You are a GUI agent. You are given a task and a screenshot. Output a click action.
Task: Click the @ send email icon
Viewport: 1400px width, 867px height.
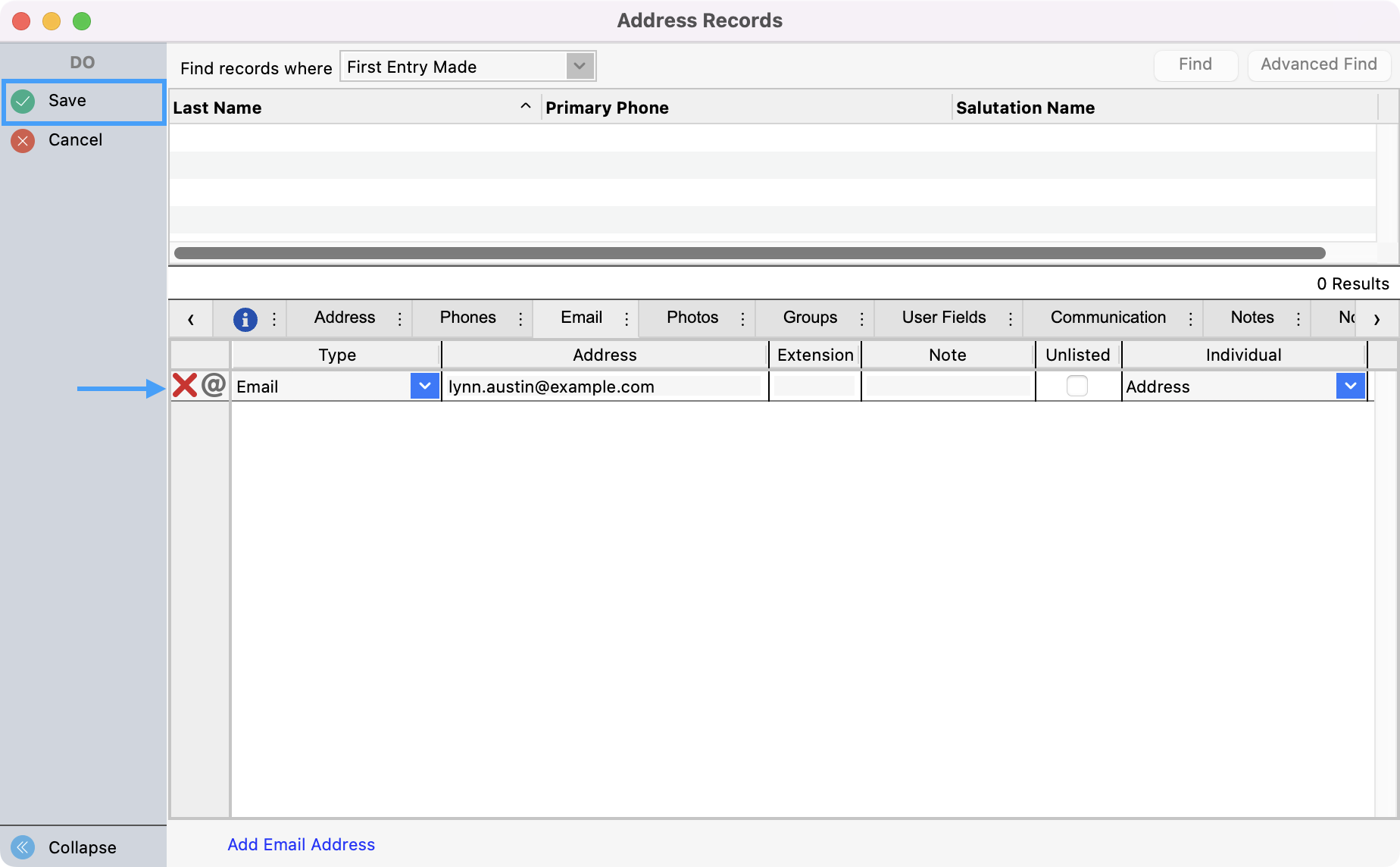(214, 385)
